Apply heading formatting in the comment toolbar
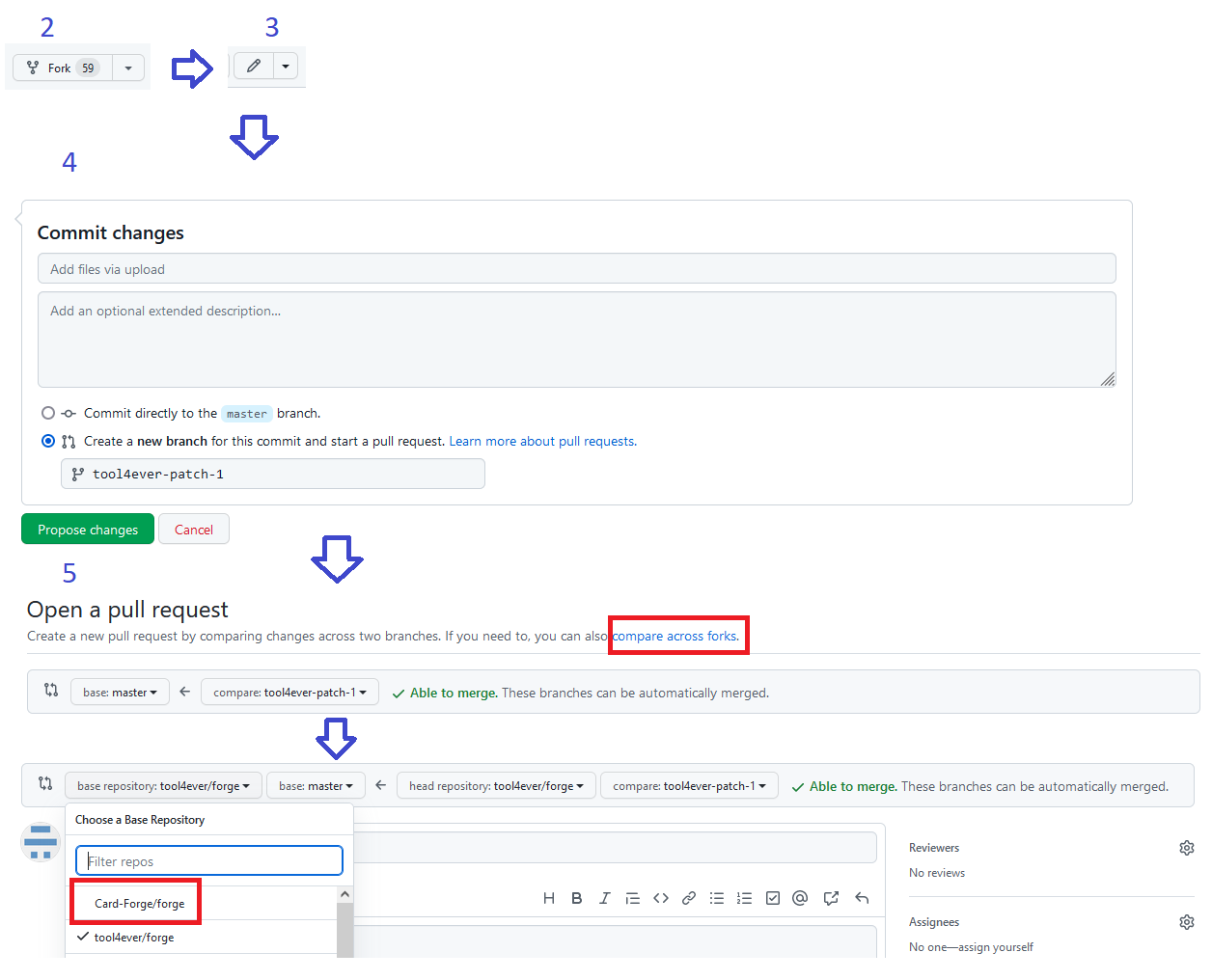The height and width of the screenshot is (980, 1212). point(548,898)
